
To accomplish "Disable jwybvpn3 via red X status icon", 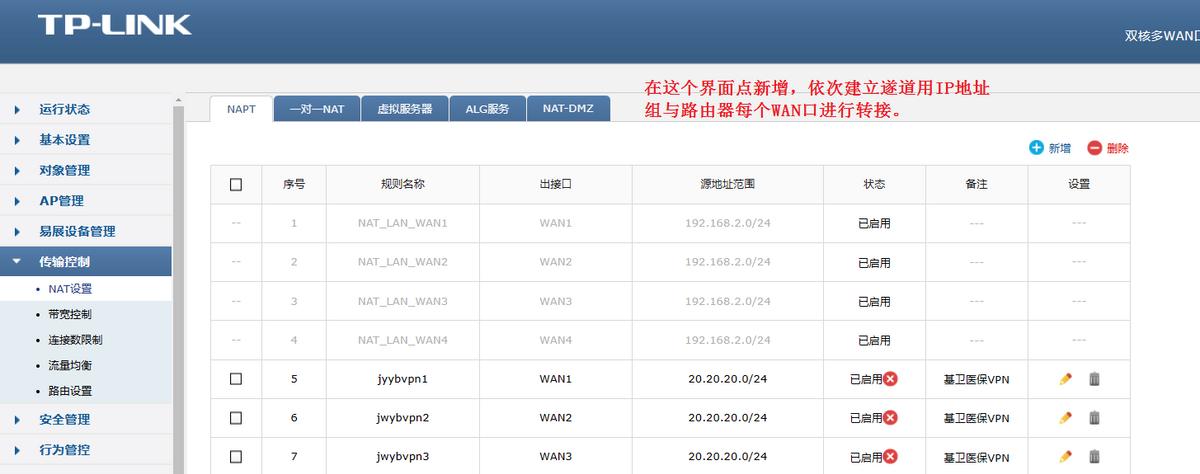I will coord(890,456).
